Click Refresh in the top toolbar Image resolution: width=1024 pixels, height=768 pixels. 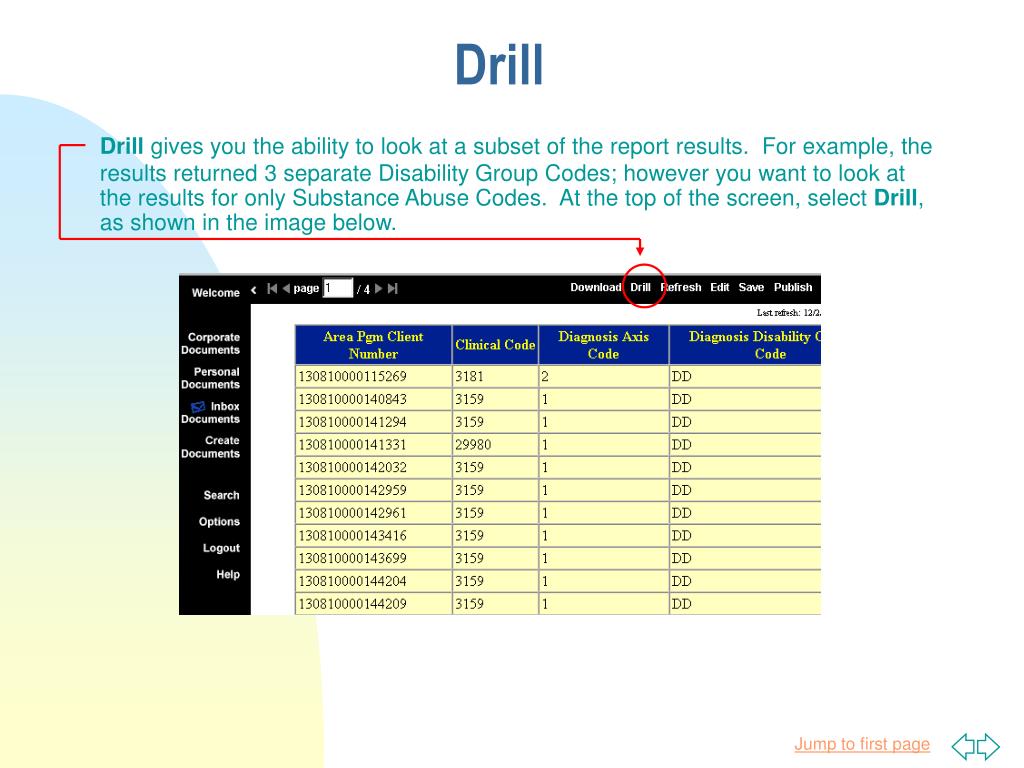coord(680,287)
